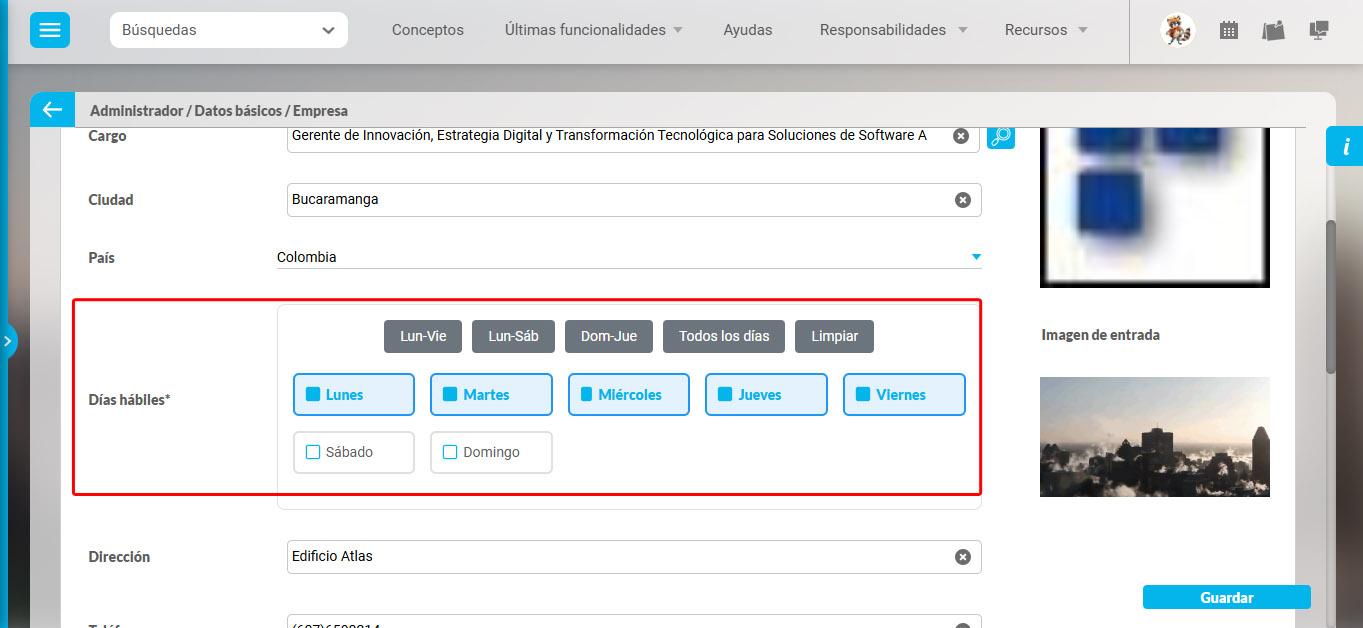1363x628 pixels.
Task: Open the calendar icon in header
Action: click(x=1229, y=30)
